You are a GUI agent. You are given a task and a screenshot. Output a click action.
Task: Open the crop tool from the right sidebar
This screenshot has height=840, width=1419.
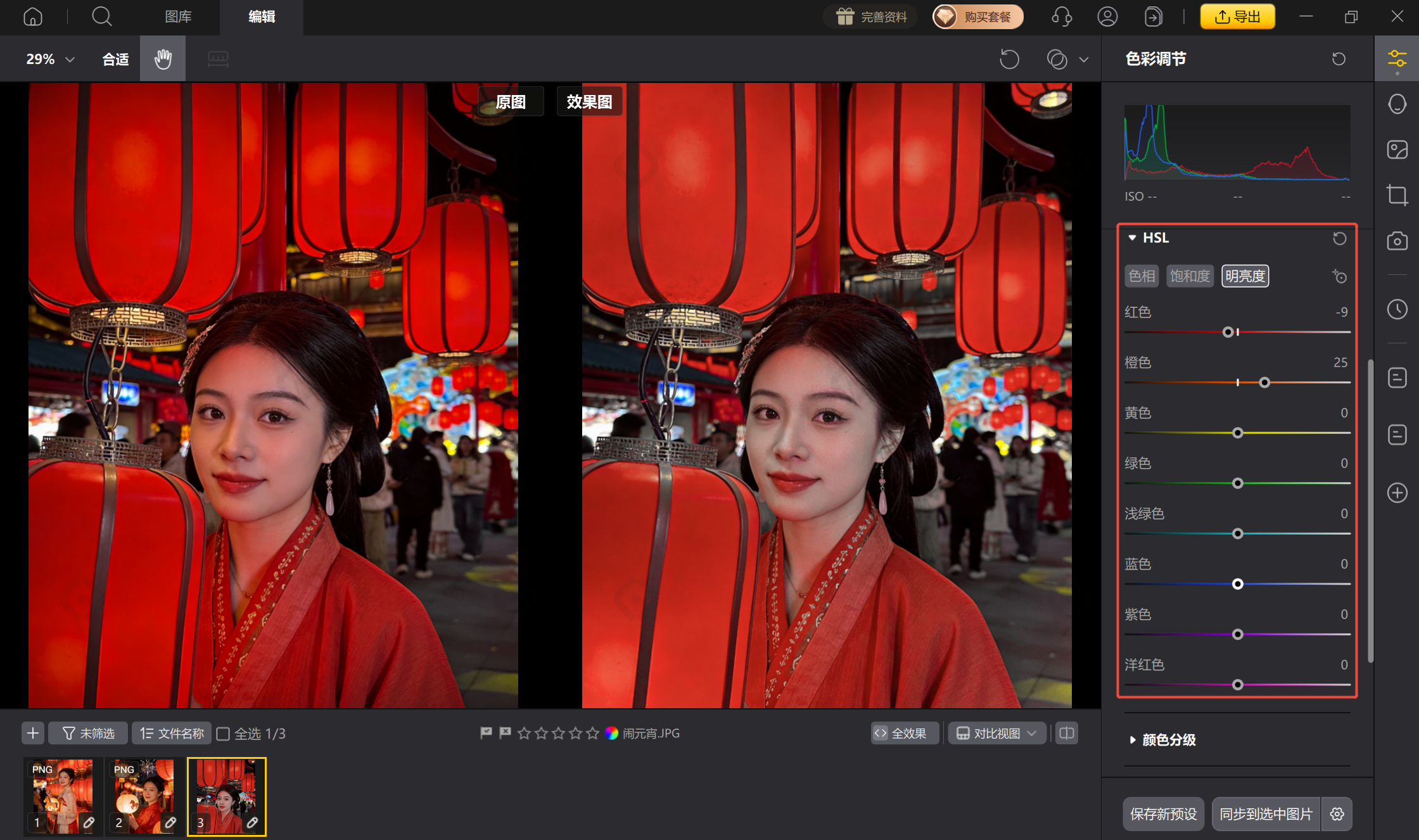pos(1398,194)
